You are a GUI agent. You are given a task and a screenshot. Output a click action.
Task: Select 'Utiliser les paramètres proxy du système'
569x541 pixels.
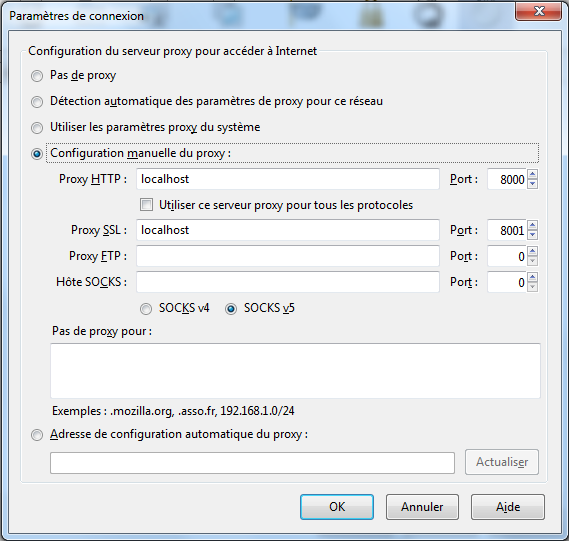37,128
